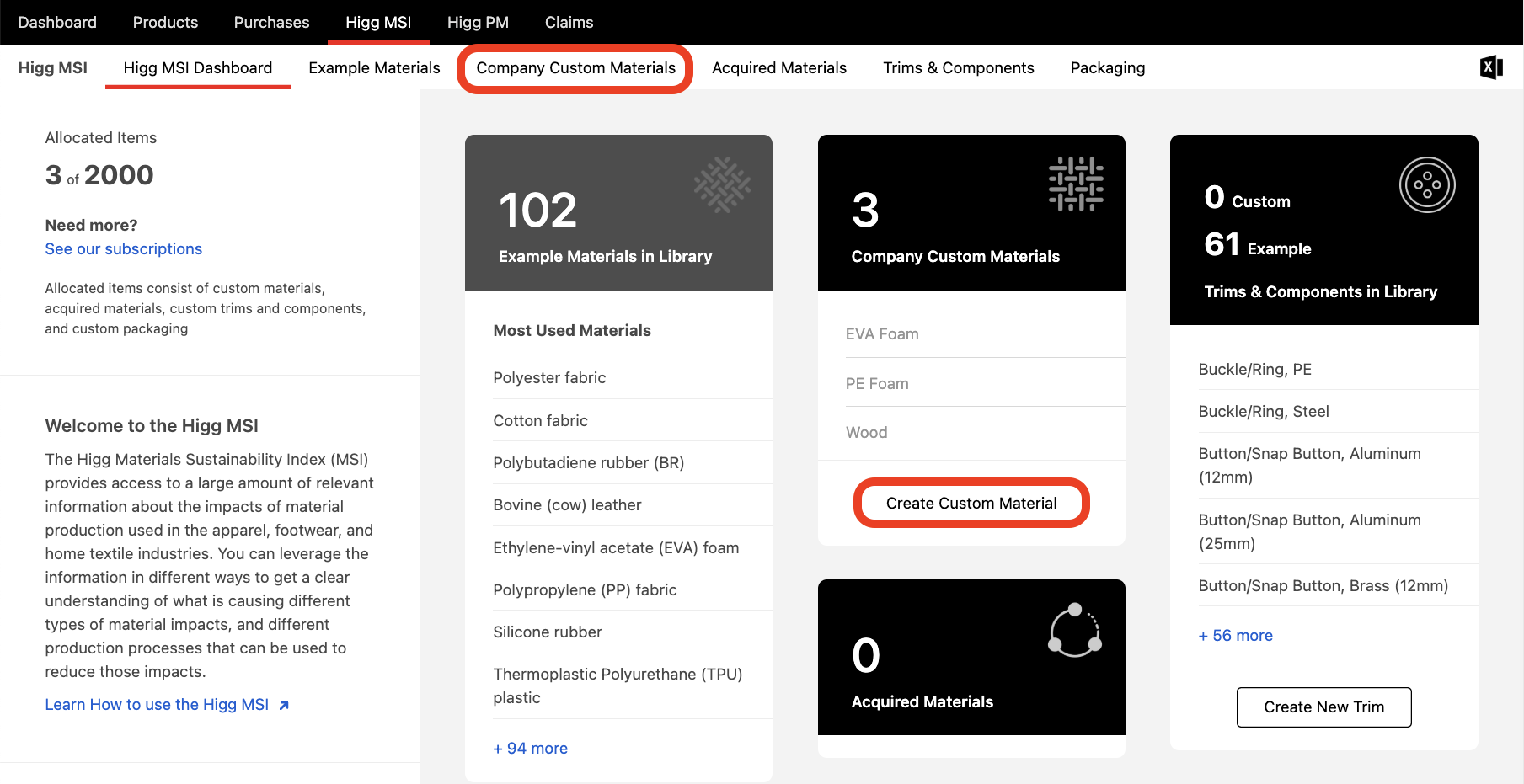The image size is (1524, 784).
Task: Open the 0 Acquired Materials card
Action: pyautogui.click(x=971, y=657)
